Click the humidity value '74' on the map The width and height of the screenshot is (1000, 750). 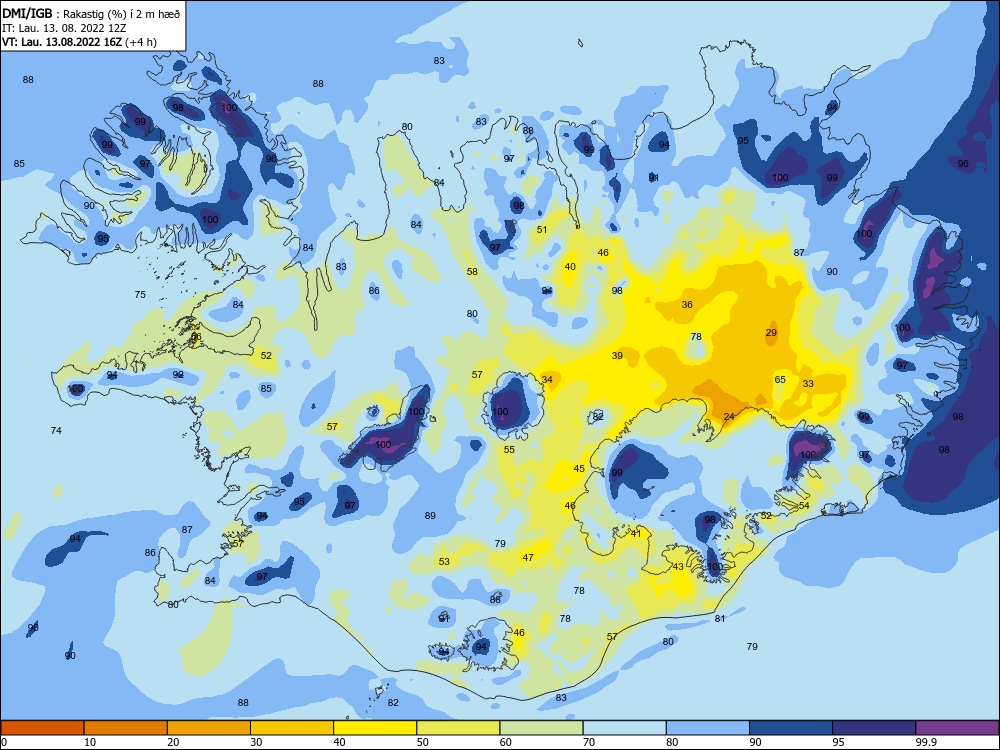(x=56, y=430)
